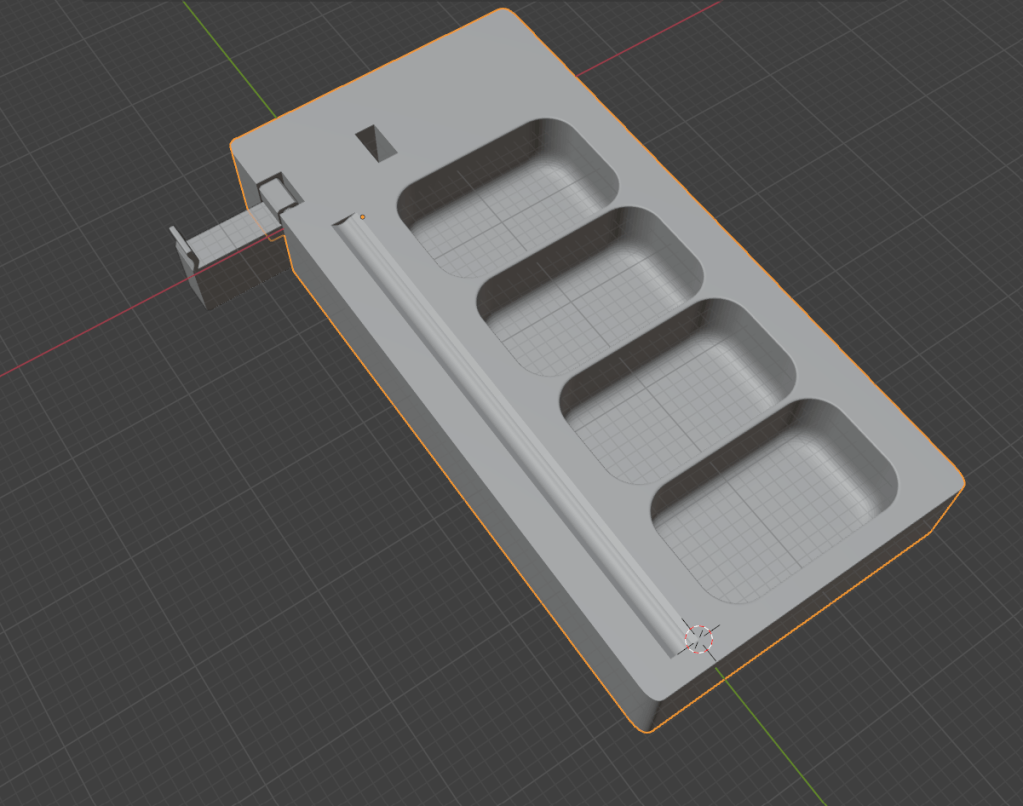Click the tray's front bottom side face
1023x806 pixels.
coord(800,620)
